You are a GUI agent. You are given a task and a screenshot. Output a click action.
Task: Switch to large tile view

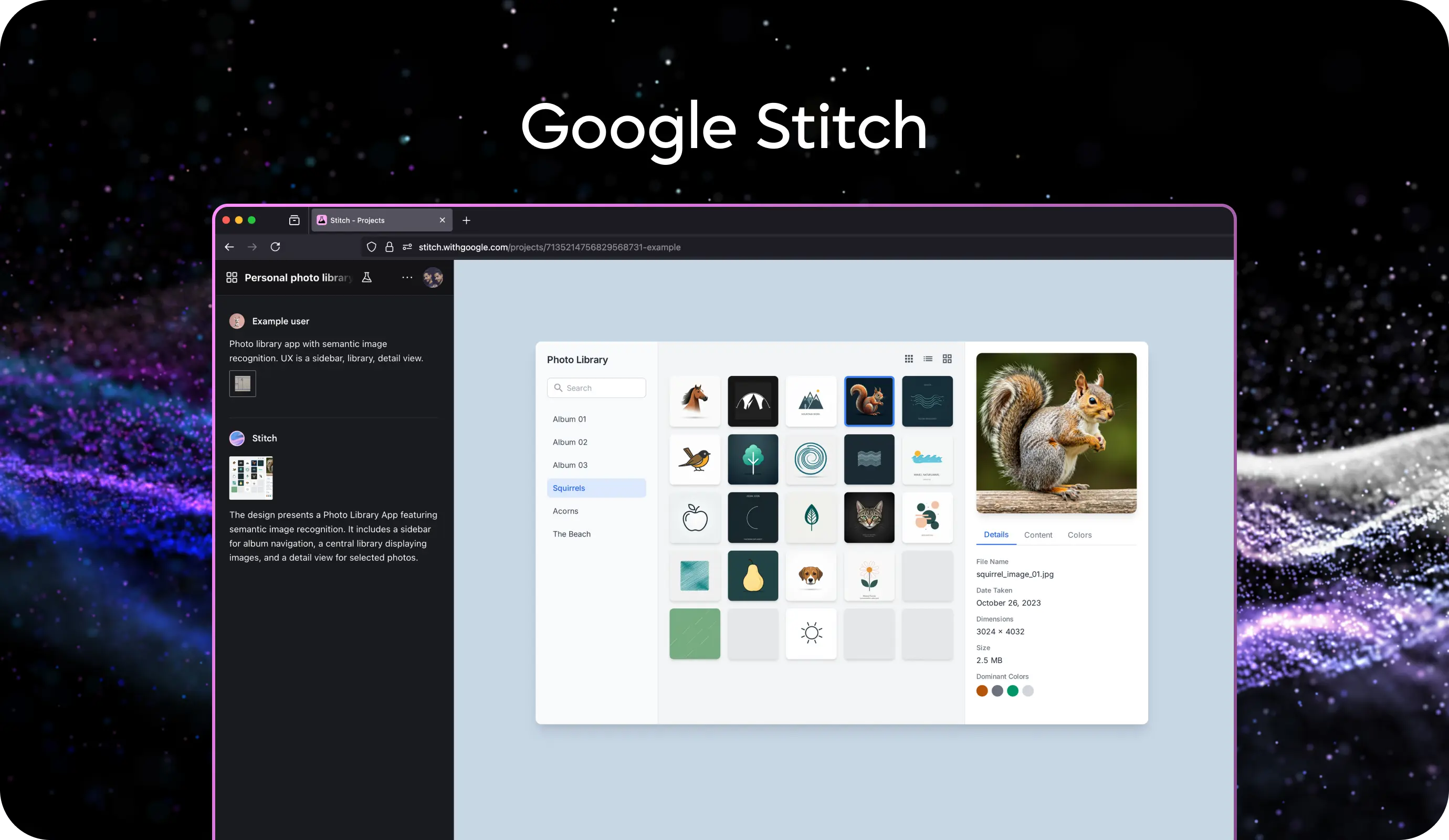point(947,359)
